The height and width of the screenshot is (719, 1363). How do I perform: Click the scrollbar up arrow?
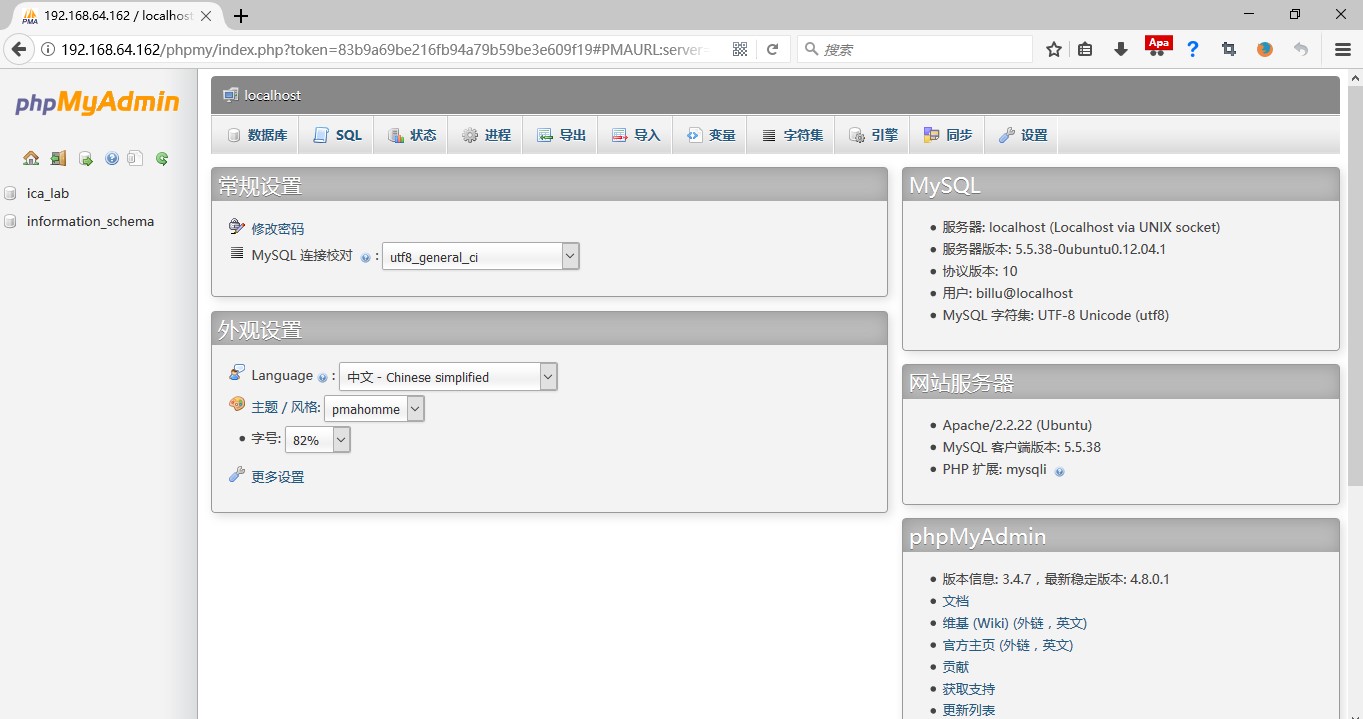(x=1355, y=77)
